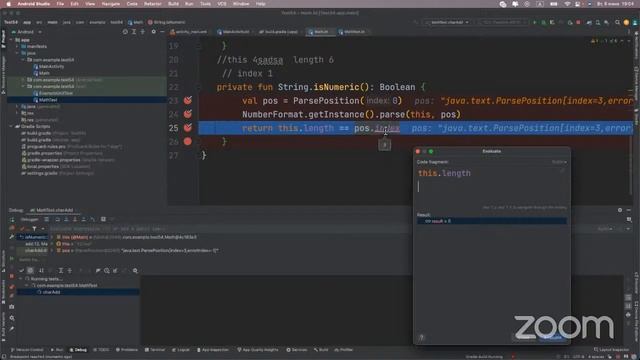The image size is (640, 360).
Task: Open the device selector dropdown
Action: tap(502, 22)
